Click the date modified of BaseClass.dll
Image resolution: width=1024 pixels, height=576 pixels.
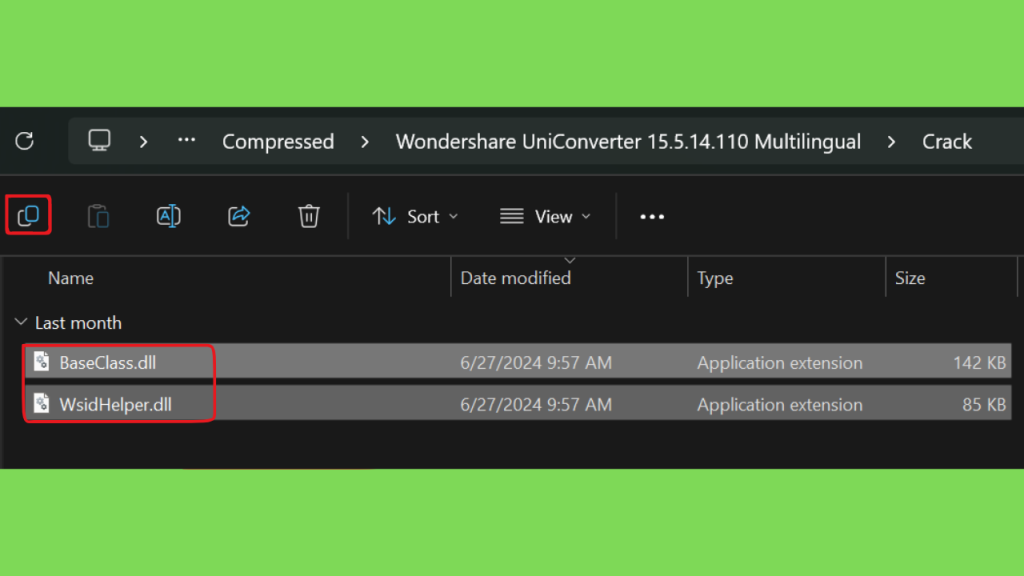(x=536, y=362)
